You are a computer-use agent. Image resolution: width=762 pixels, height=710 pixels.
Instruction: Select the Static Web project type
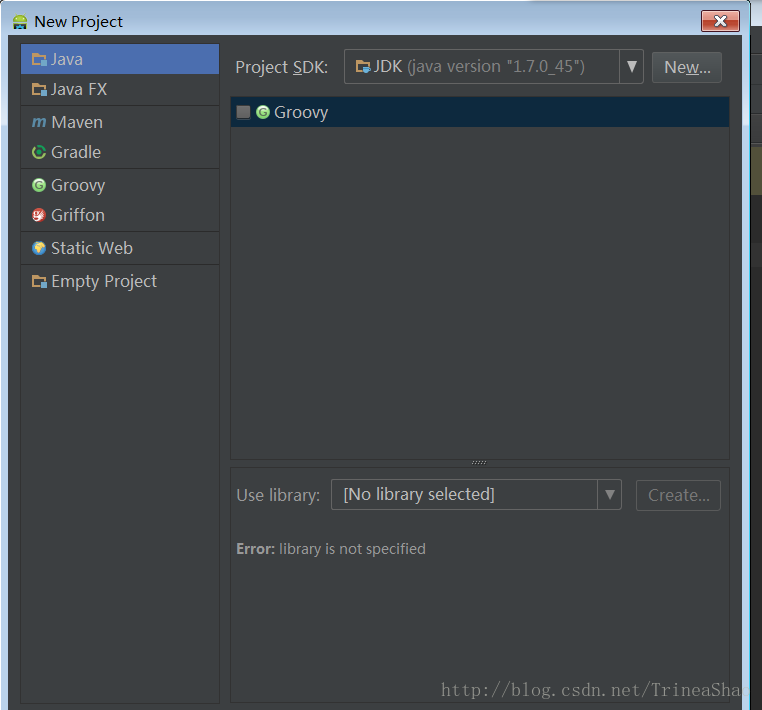coord(120,248)
